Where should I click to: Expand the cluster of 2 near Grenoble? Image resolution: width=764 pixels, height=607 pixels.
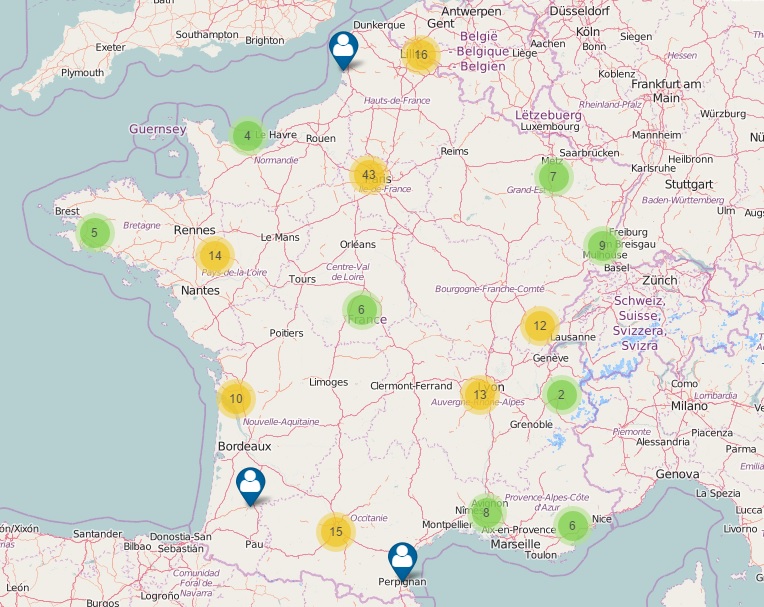click(x=561, y=395)
